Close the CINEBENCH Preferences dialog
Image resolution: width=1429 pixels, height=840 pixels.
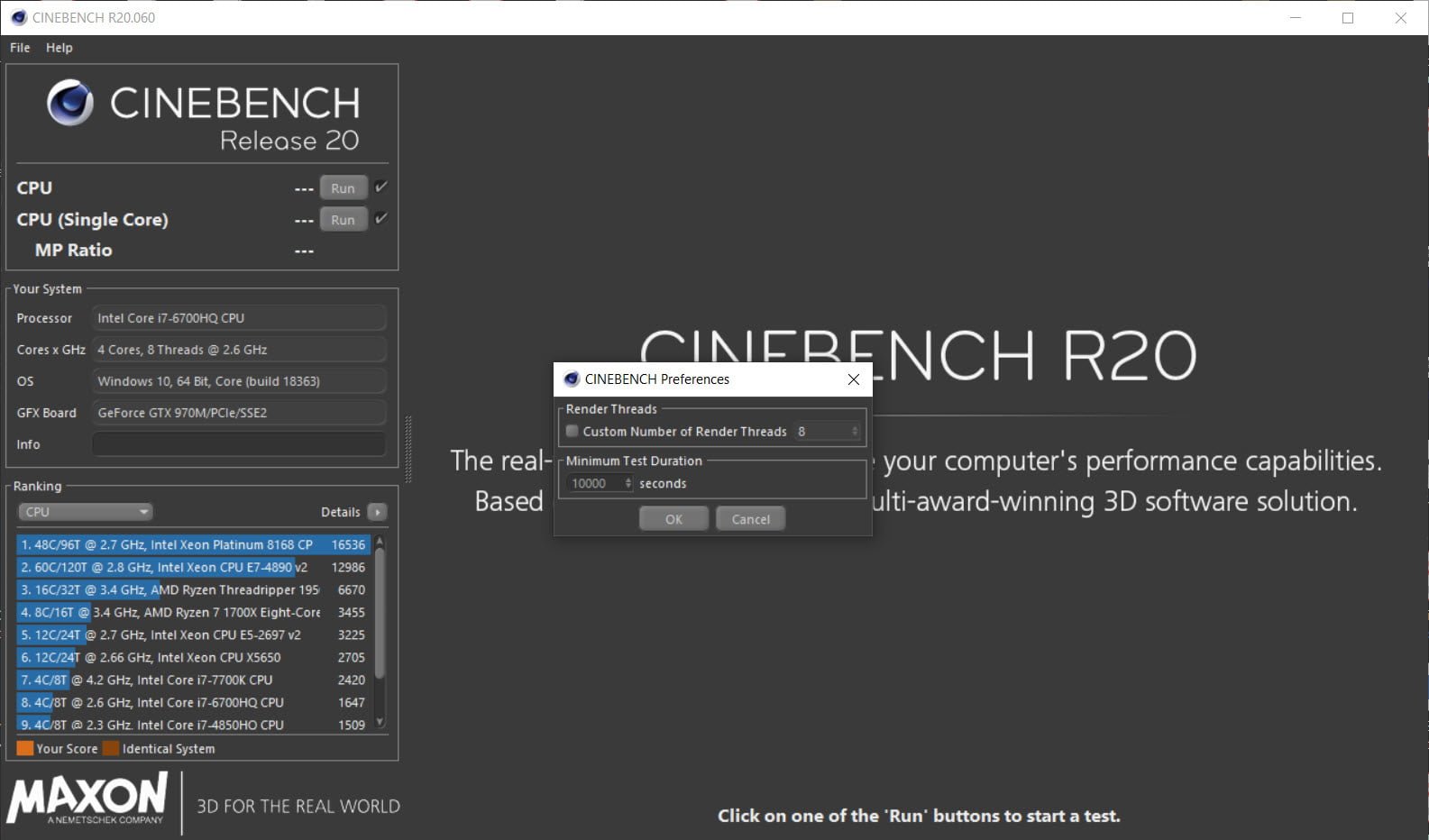[x=853, y=379]
